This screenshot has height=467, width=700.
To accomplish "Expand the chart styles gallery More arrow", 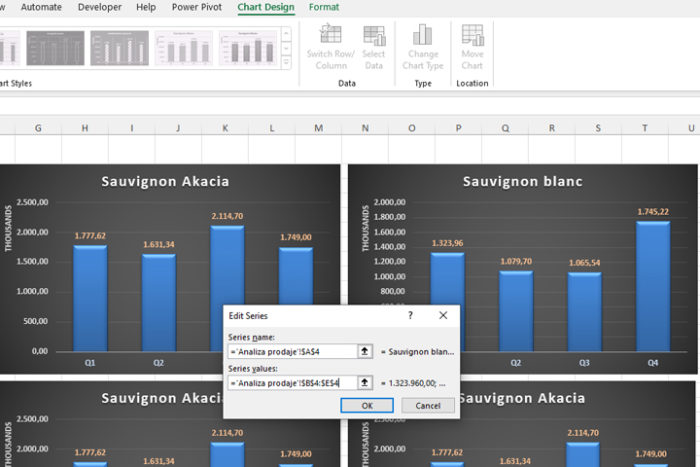I will coord(286,62).
